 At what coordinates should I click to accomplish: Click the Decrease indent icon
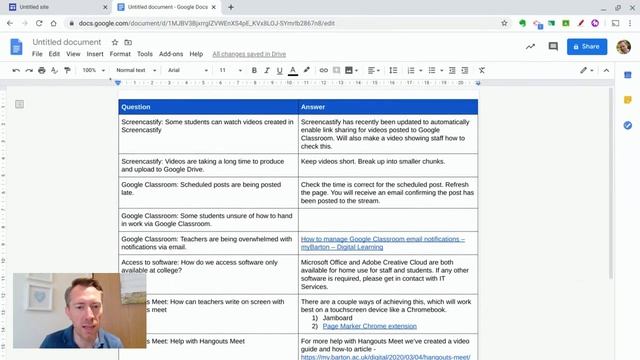point(452,71)
